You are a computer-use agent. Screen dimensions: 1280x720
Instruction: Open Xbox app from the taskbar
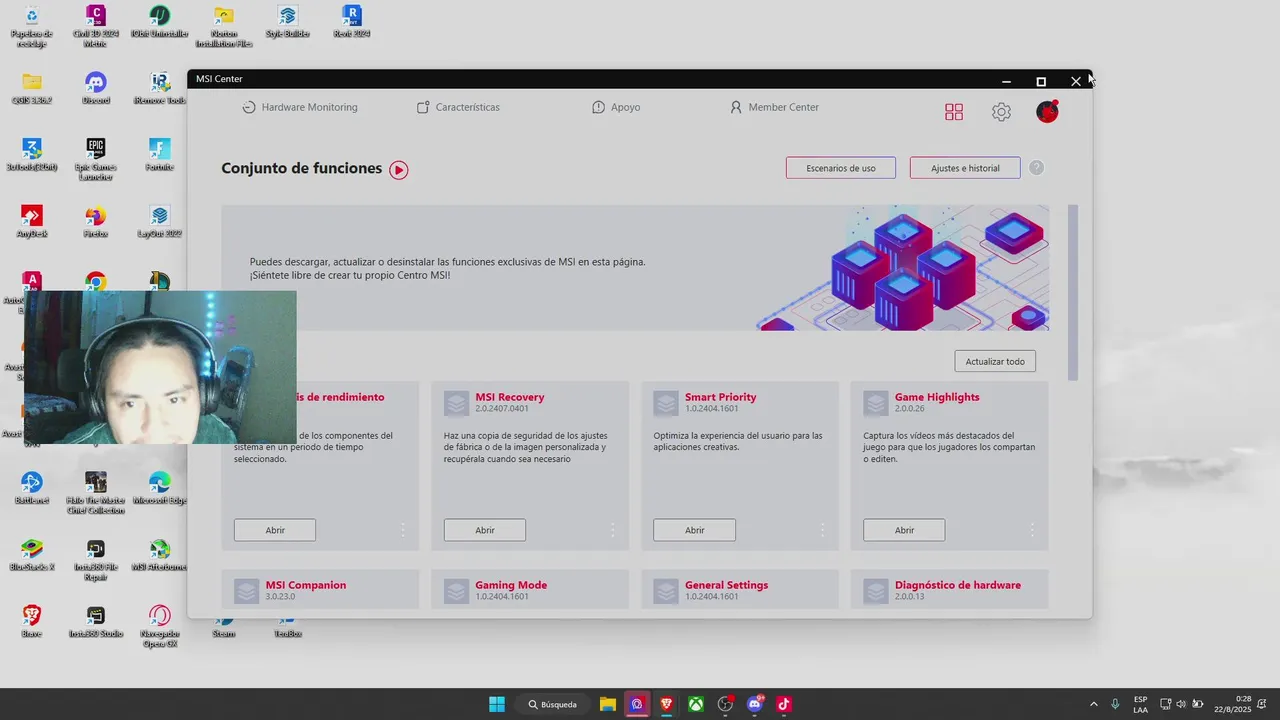(x=695, y=704)
